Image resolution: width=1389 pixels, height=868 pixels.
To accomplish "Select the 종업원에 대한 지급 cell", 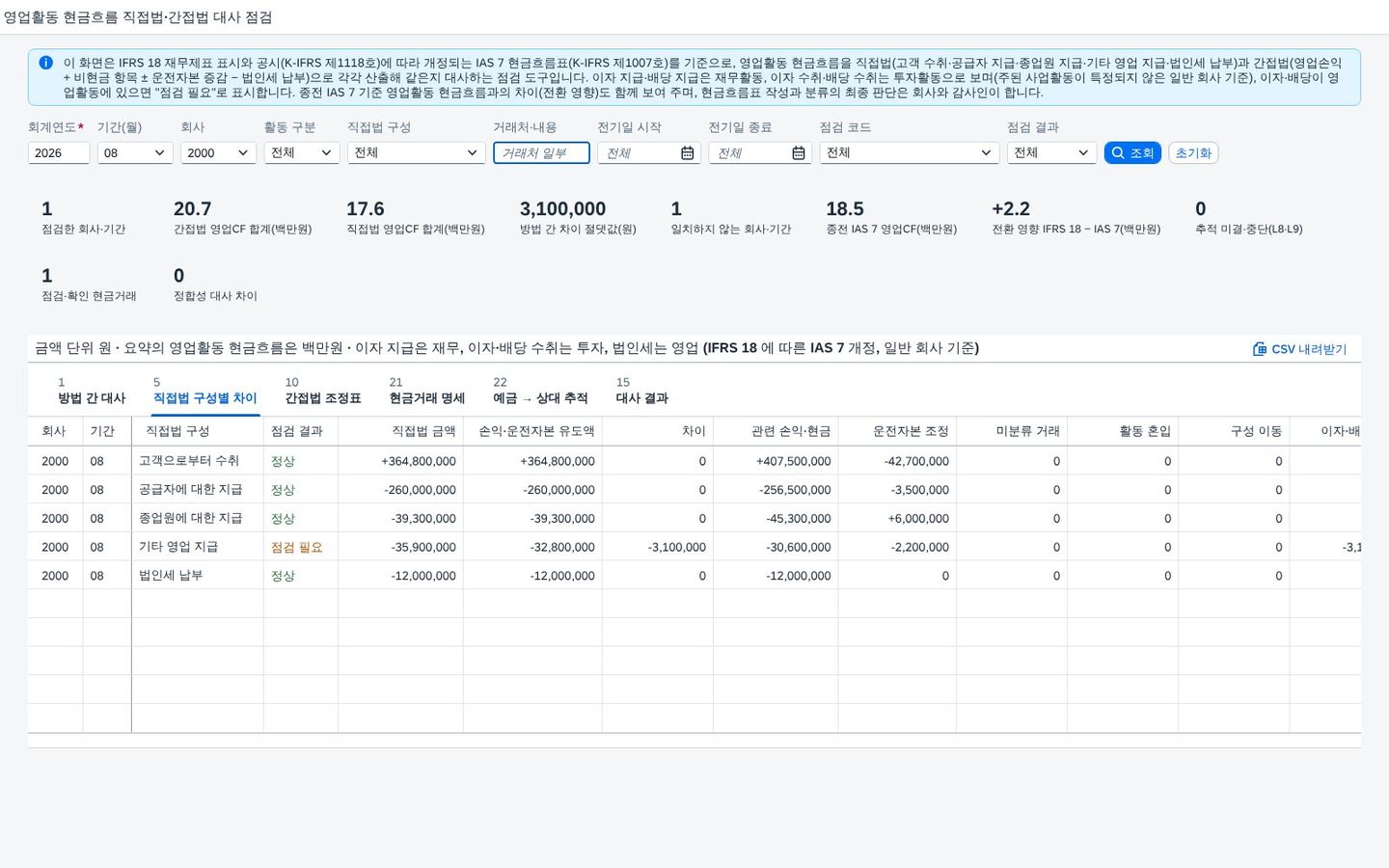I will pyautogui.click(x=197, y=518).
